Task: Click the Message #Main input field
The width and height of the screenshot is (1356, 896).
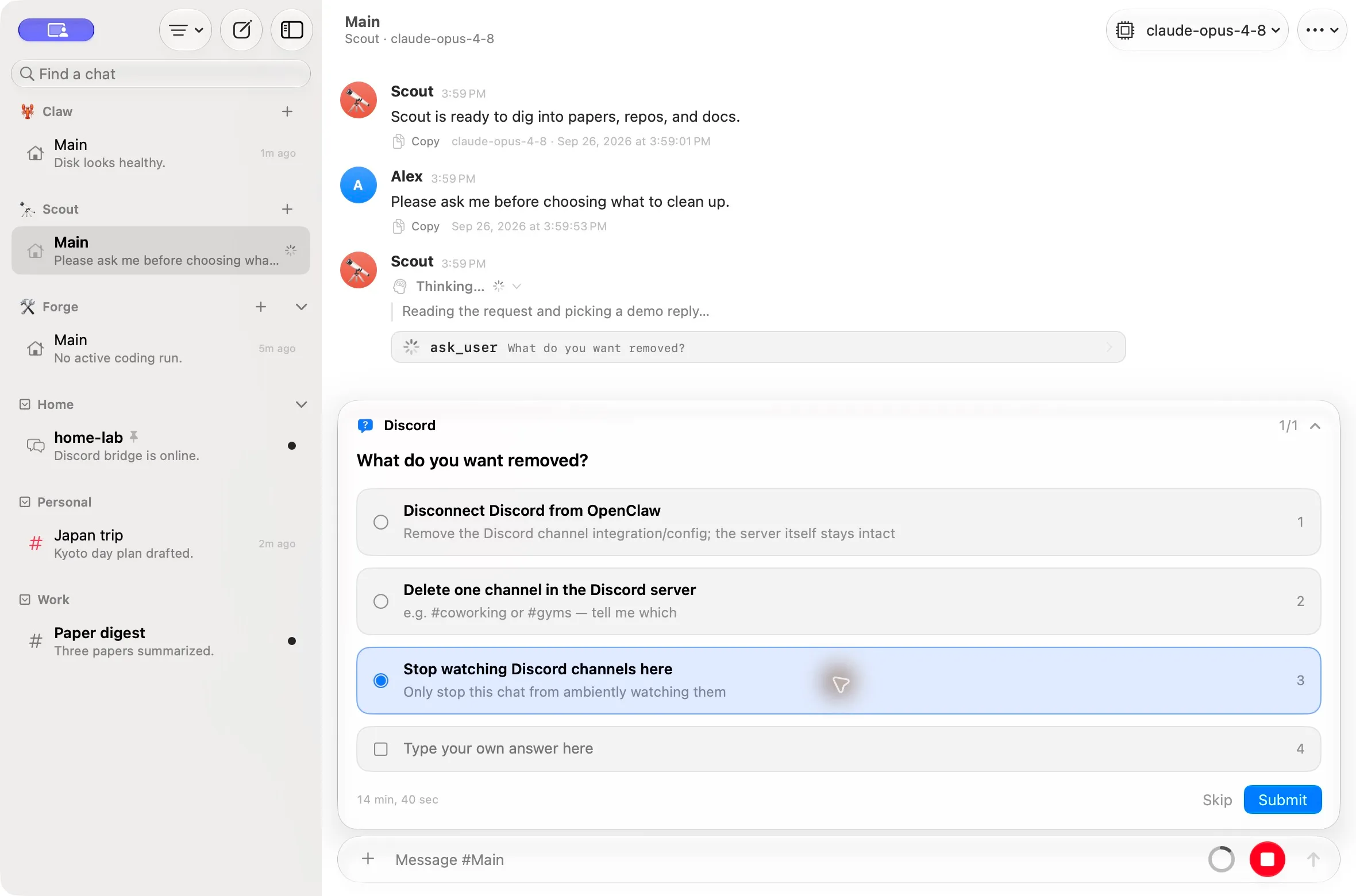Action: (793, 859)
